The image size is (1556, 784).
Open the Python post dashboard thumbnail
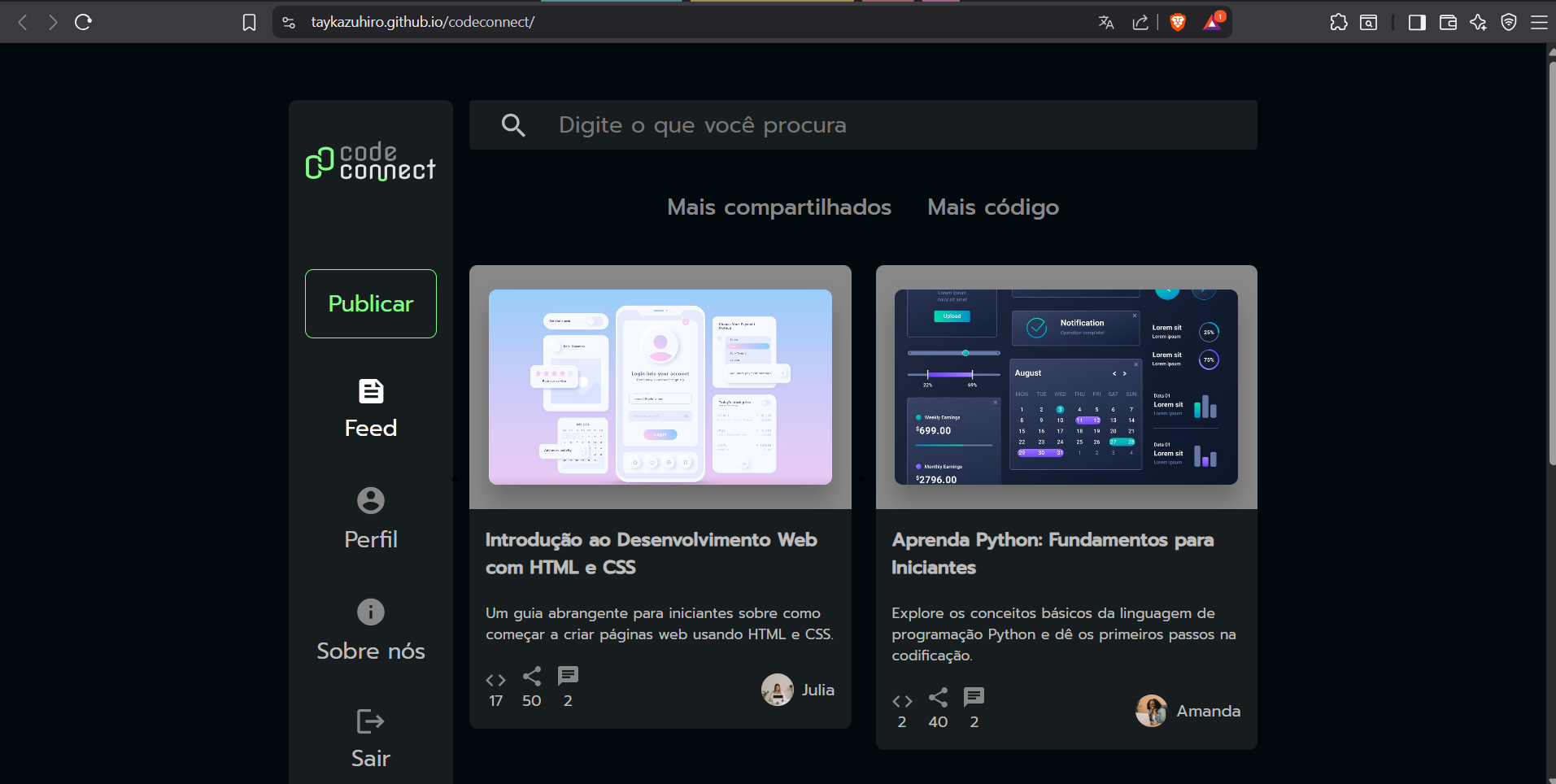[x=1066, y=387]
